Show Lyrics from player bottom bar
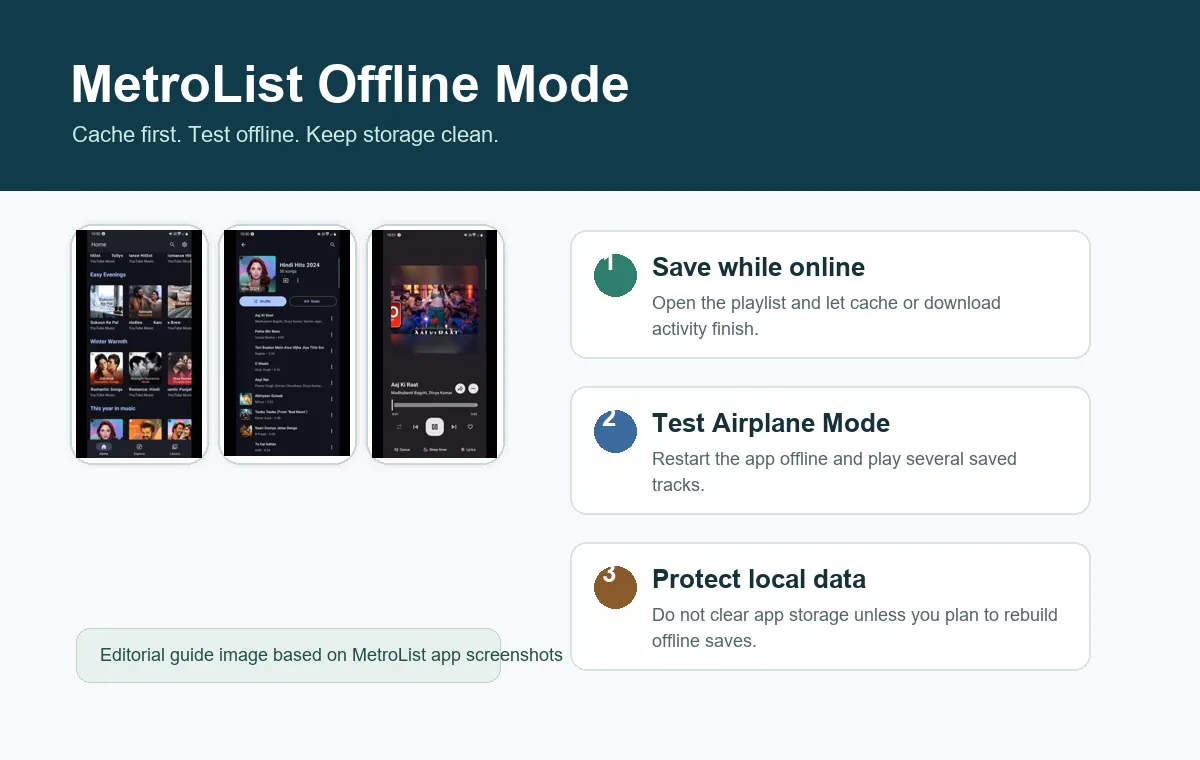The height and width of the screenshot is (760, 1200). tap(468, 450)
